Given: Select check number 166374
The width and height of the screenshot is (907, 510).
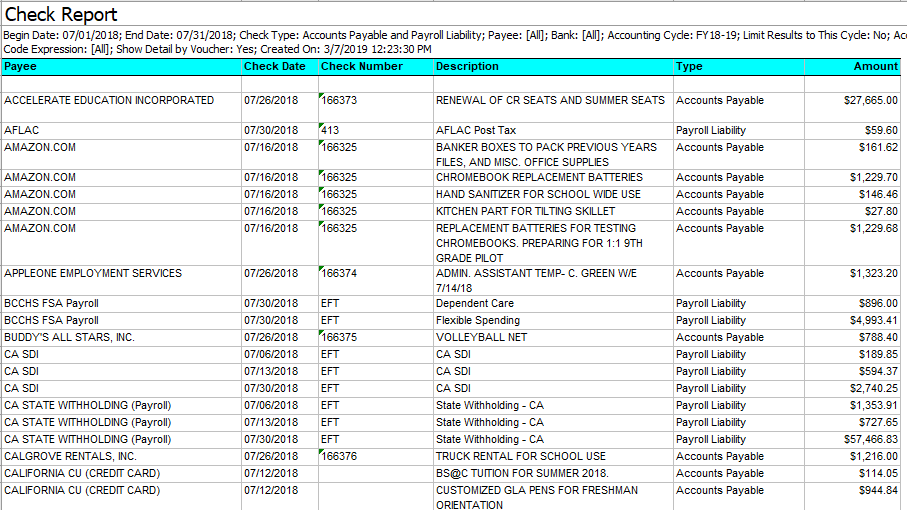Looking at the screenshot, I should pos(339,274).
